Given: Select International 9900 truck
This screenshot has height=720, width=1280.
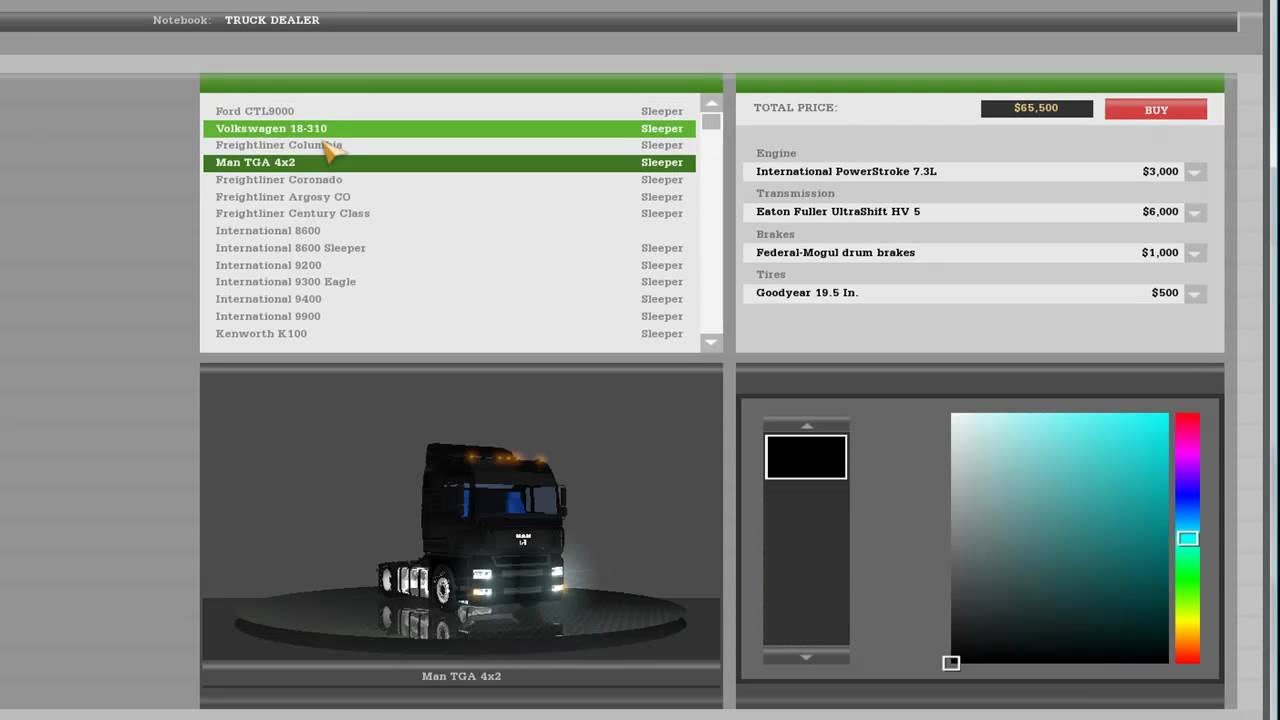Looking at the screenshot, I should [449, 316].
